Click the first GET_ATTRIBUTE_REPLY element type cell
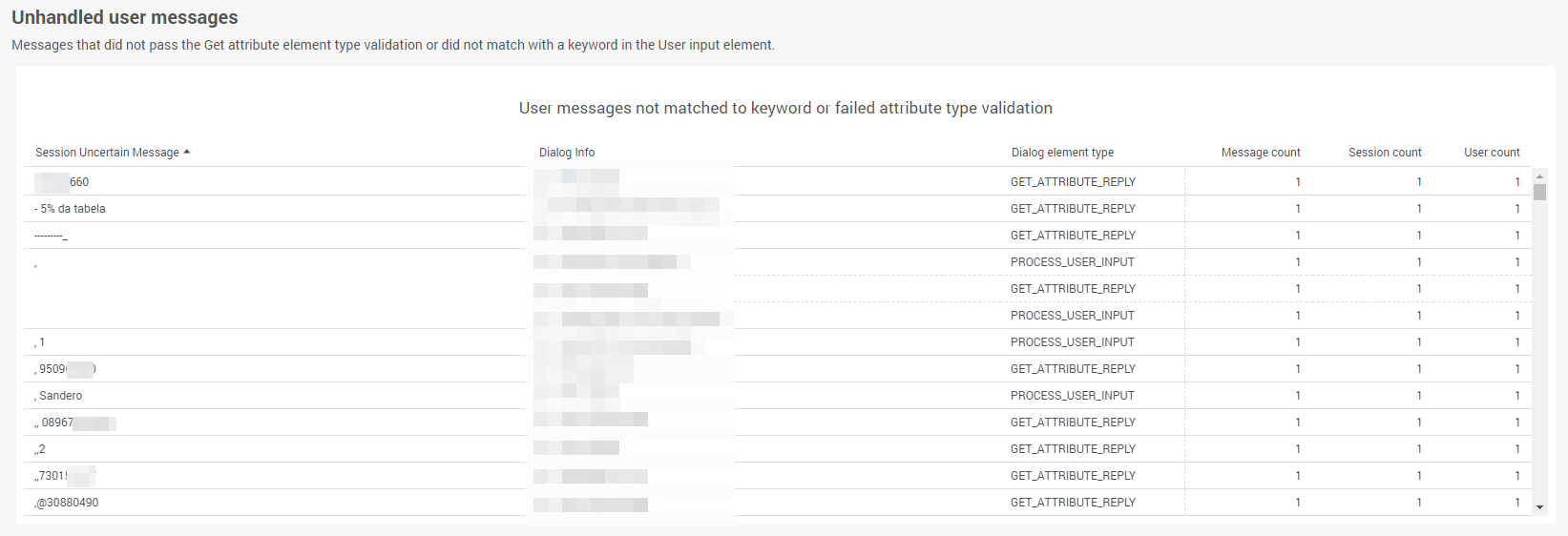 click(x=1073, y=182)
